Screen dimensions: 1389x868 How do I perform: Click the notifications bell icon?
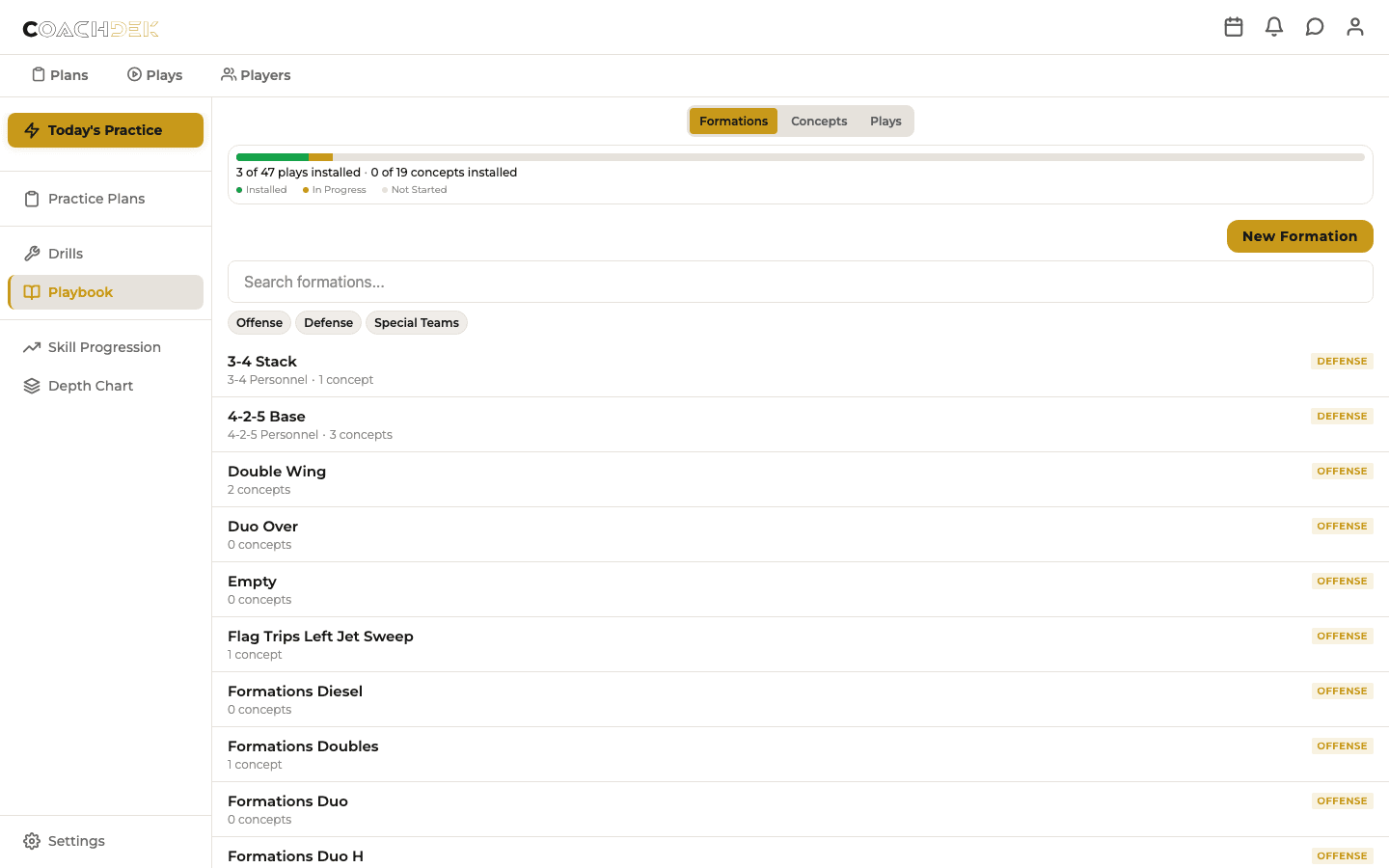pyautogui.click(x=1274, y=27)
